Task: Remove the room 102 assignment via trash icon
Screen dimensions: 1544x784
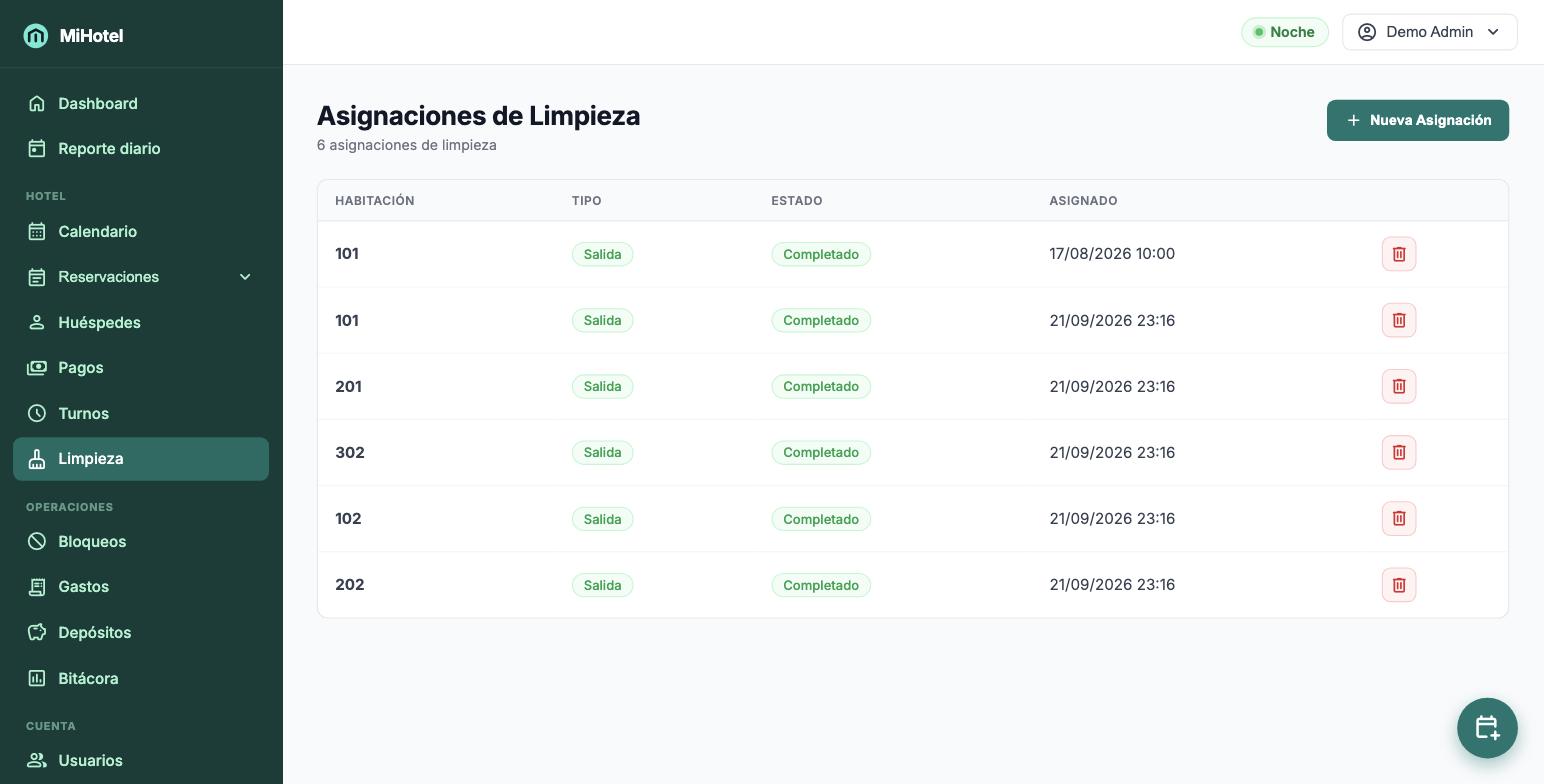Action: pos(1399,518)
